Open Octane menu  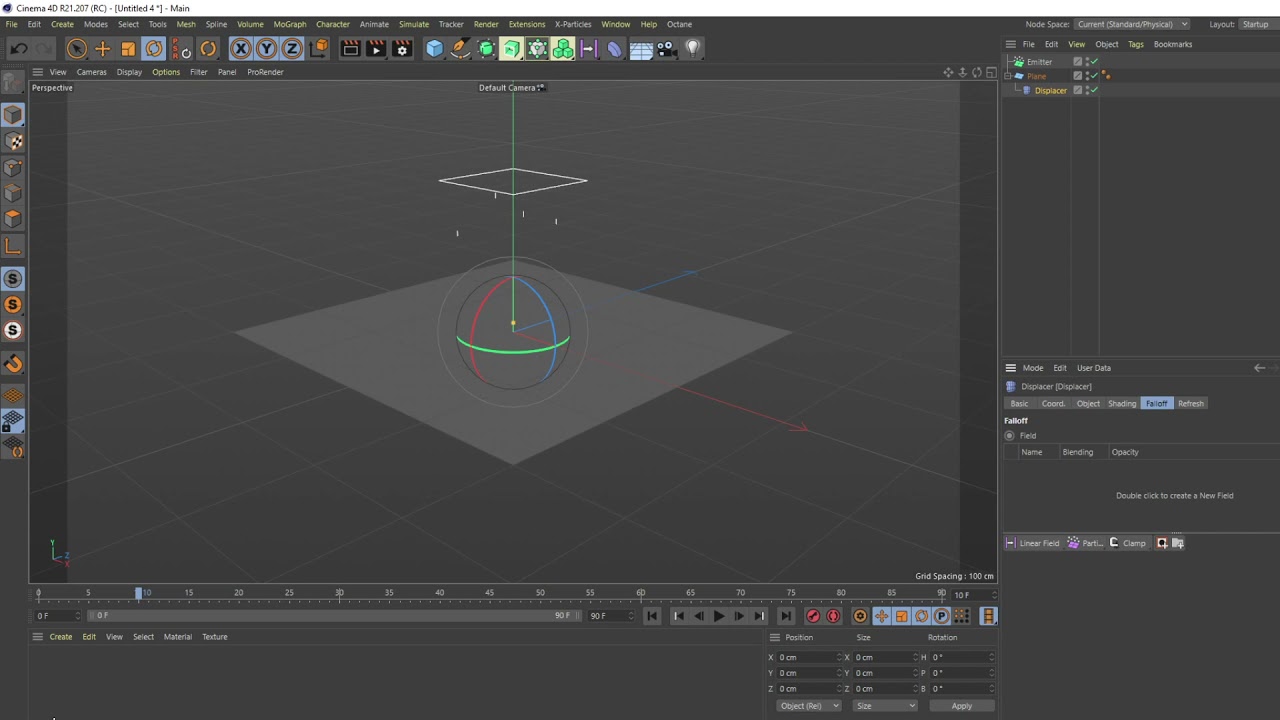tap(679, 24)
